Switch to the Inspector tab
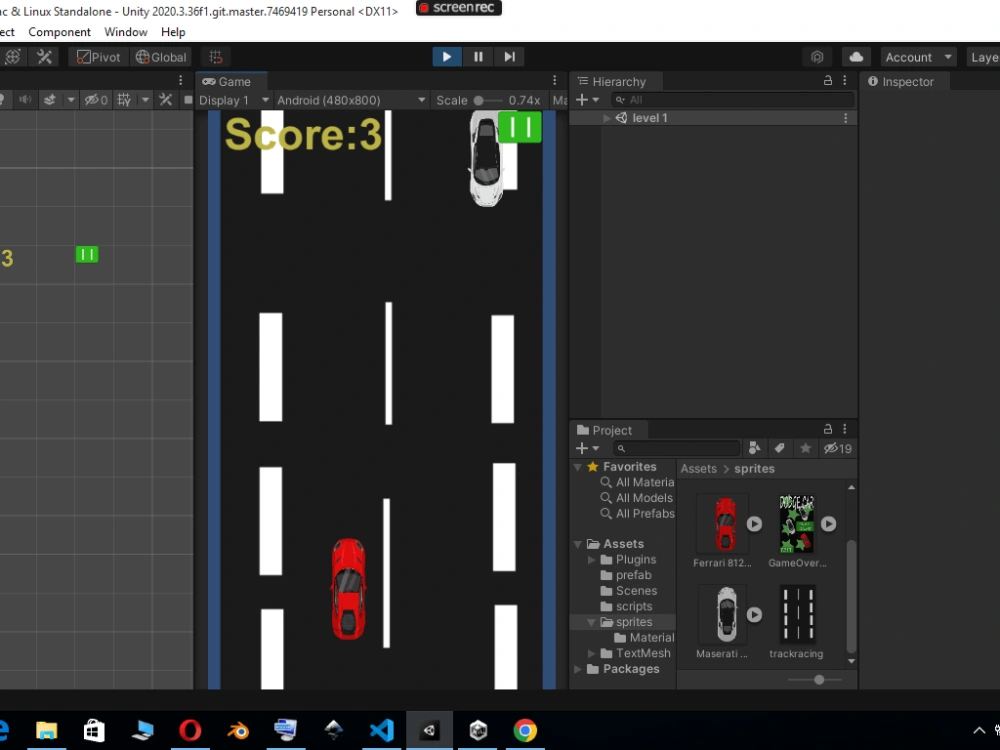Image resolution: width=1000 pixels, height=750 pixels. click(904, 81)
